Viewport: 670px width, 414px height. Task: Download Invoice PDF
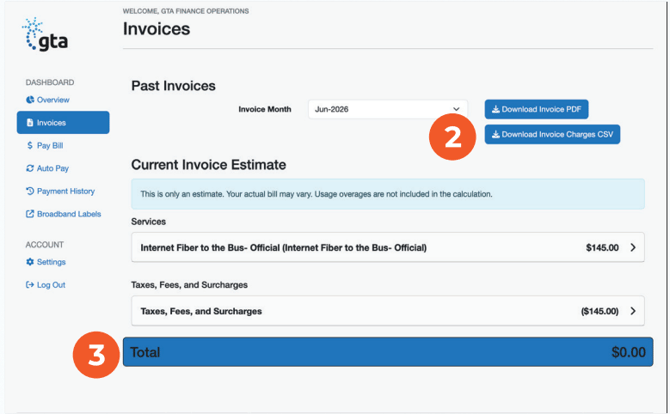(537, 109)
